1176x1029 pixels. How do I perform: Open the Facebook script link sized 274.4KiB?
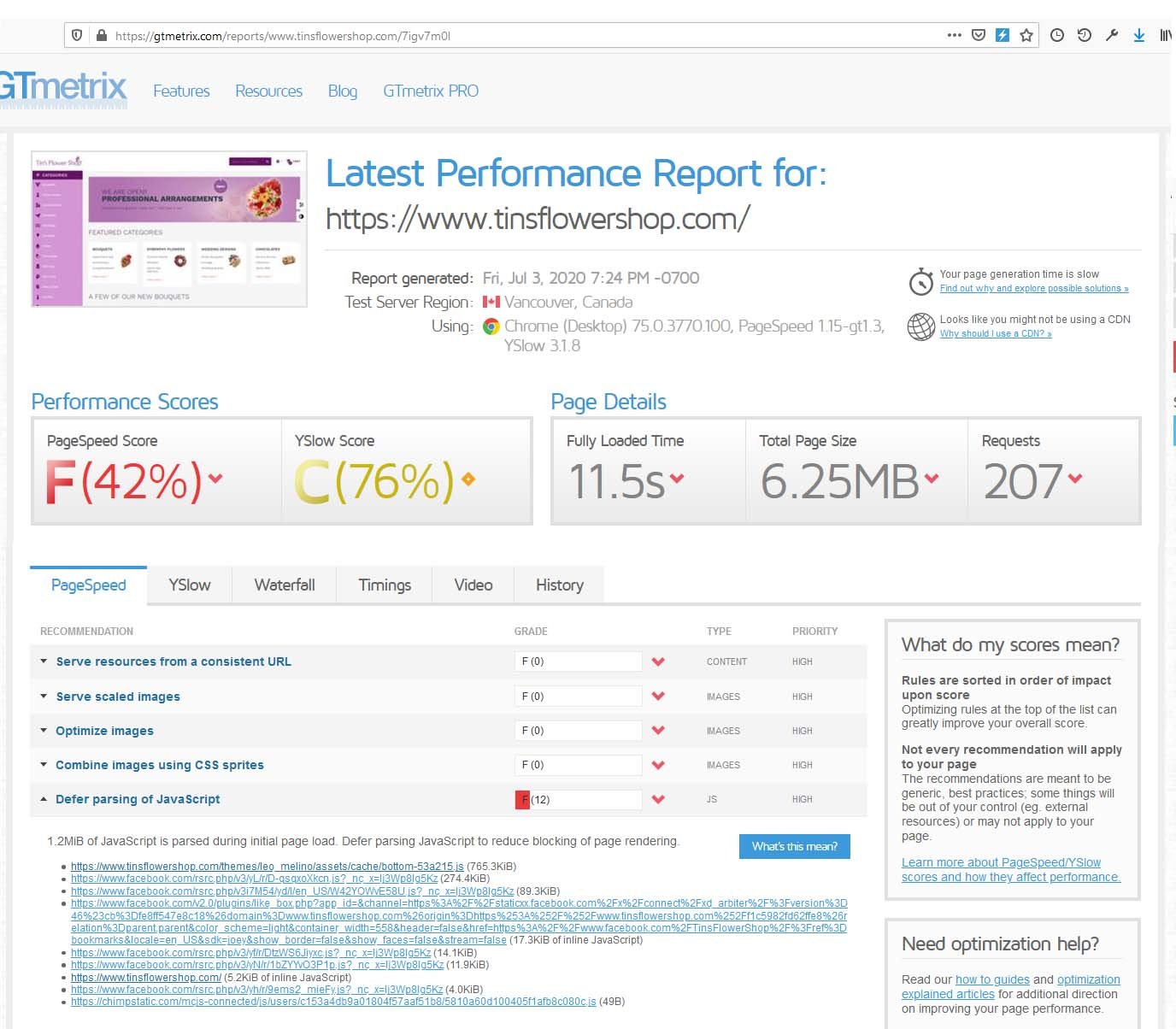coord(254,879)
